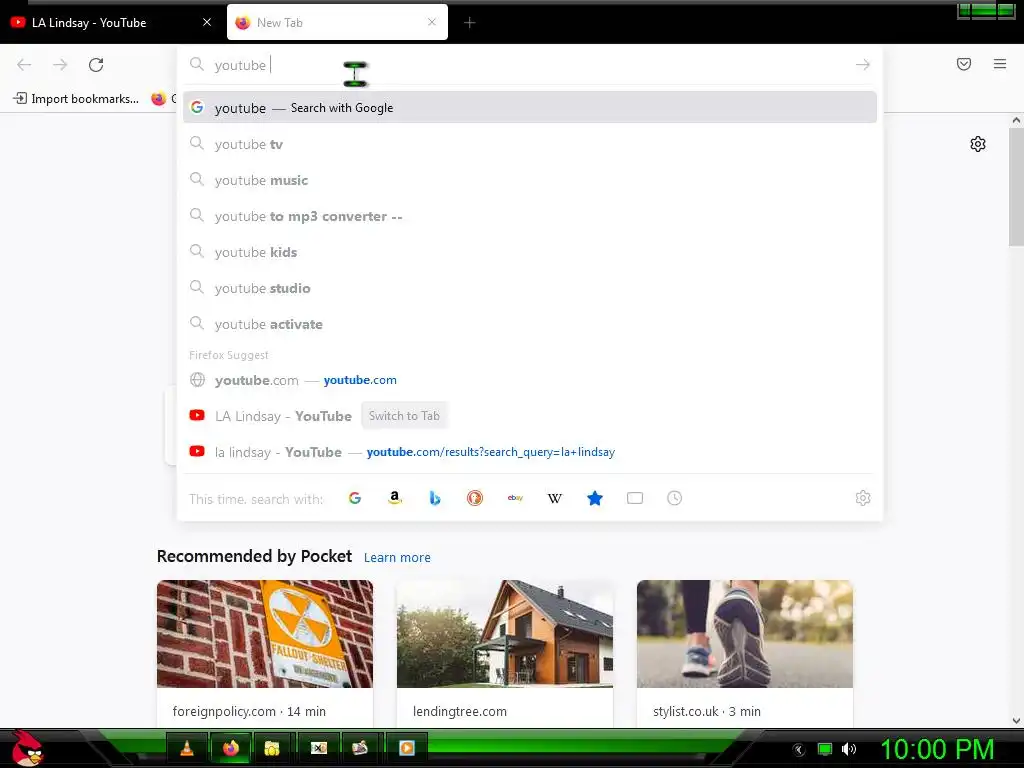Image resolution: width=1024 pixels, height=768 pixels.
Task: Click the page vertical scrollbar thumb
Action: click(x=1016, y=188)
